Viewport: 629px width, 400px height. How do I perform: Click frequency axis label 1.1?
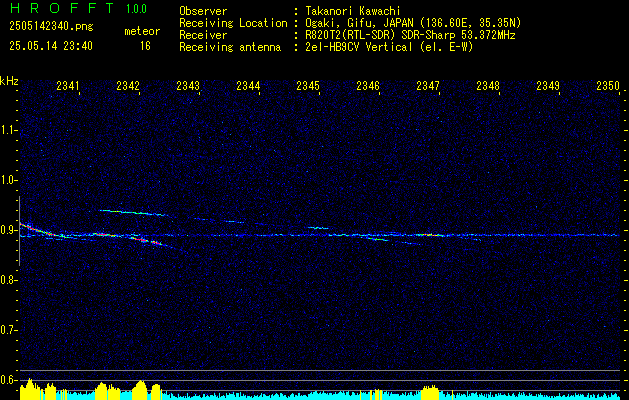[x=8, y=130]
